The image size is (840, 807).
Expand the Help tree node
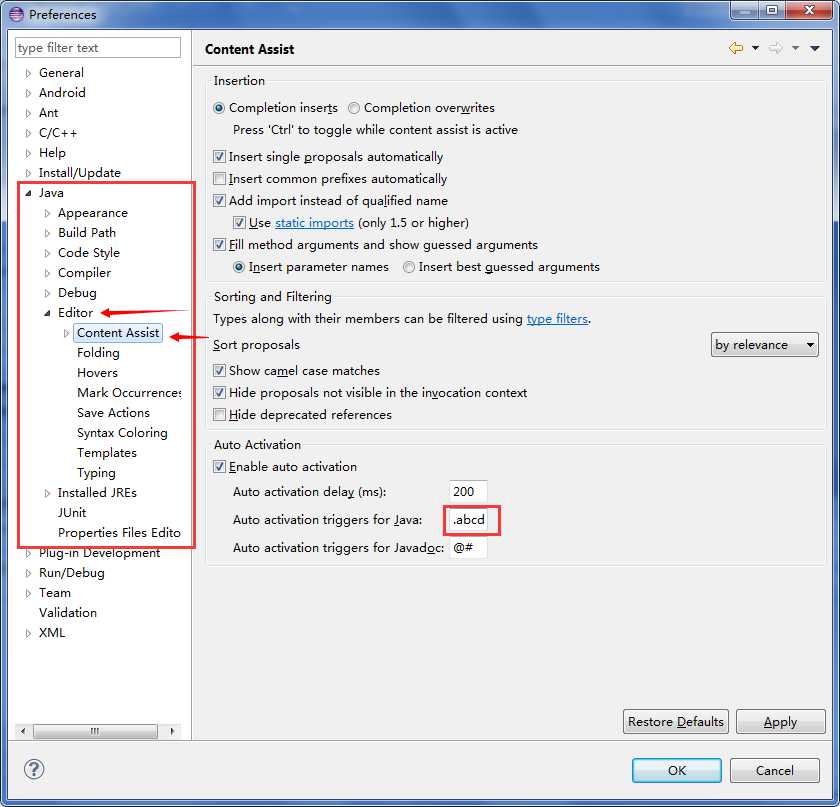28,153
